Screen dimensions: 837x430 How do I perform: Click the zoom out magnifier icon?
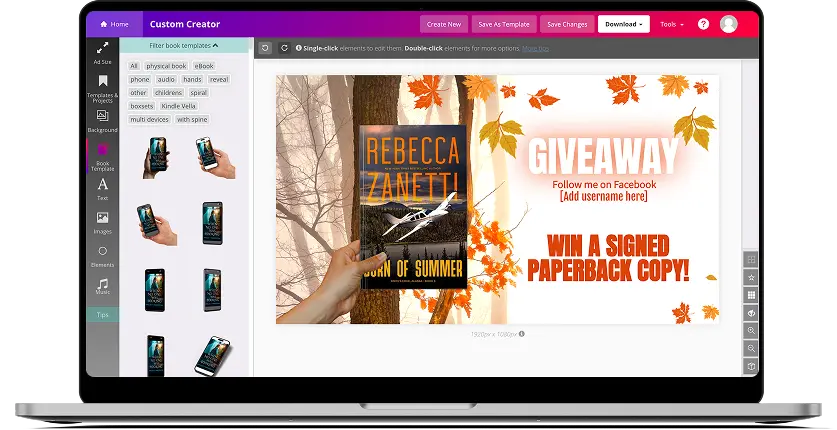point(751,348)
